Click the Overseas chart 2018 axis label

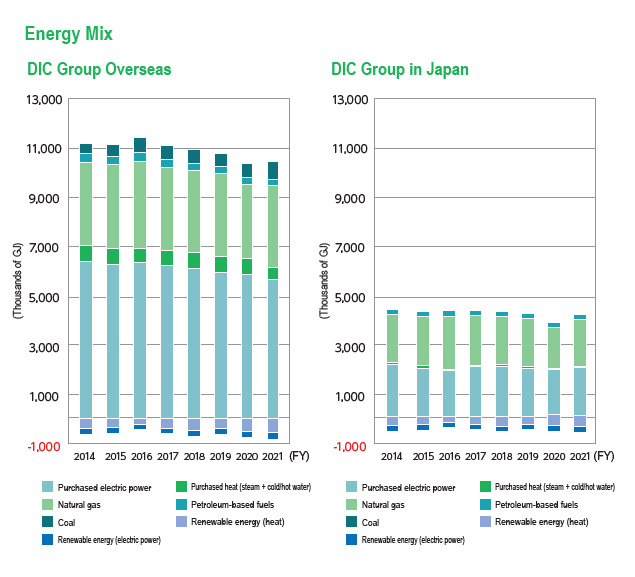click(194, 456)
